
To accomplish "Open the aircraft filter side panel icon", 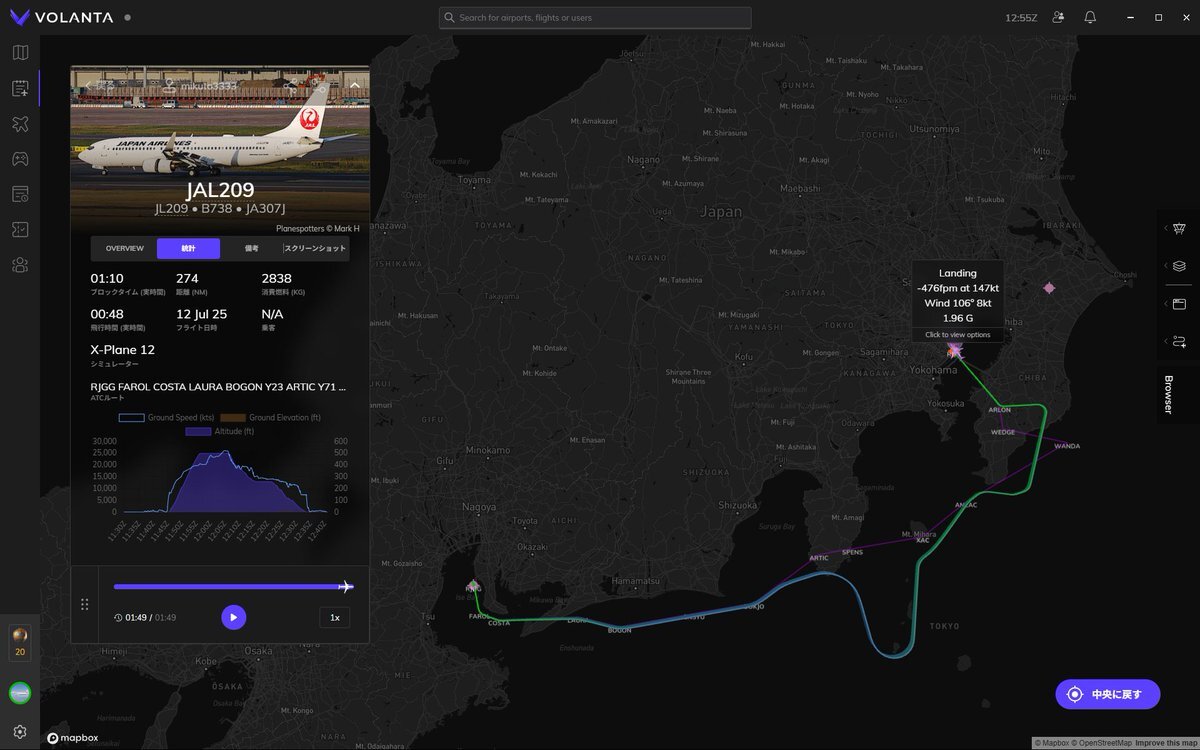I will coord(1179,228).
